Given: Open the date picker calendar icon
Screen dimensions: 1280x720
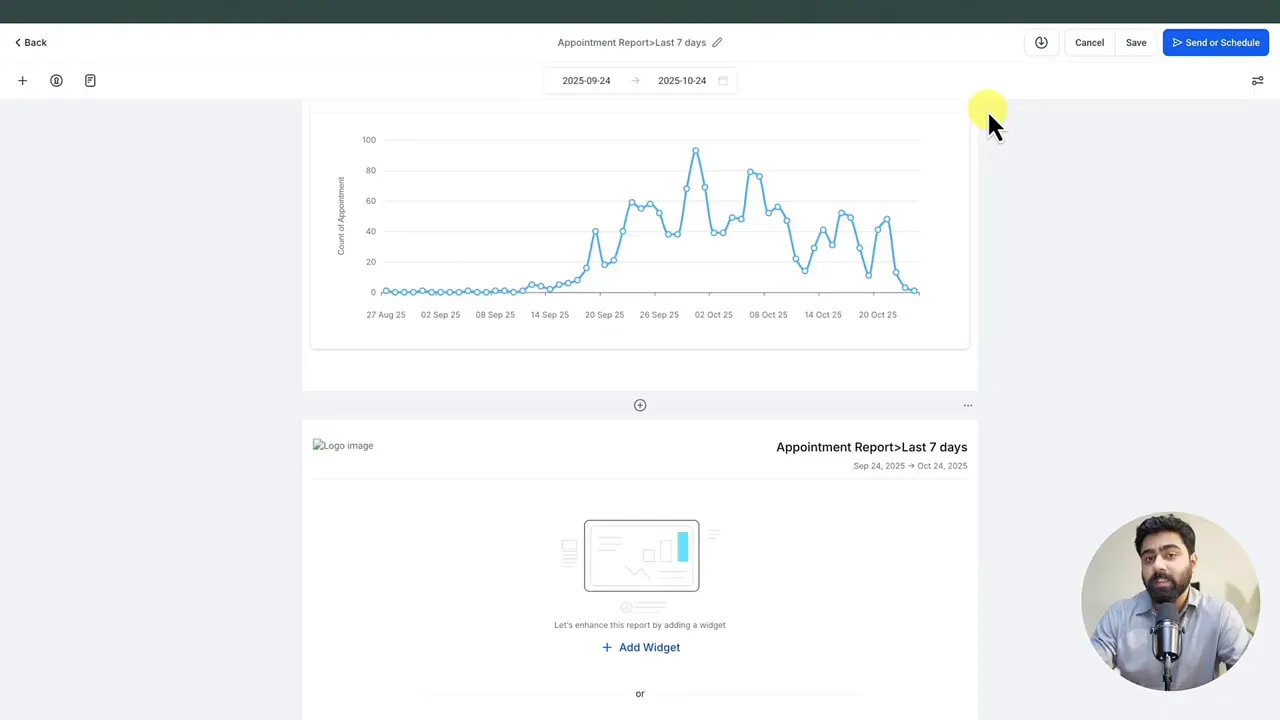Looking at the screenshot, I should pos(723,80).
